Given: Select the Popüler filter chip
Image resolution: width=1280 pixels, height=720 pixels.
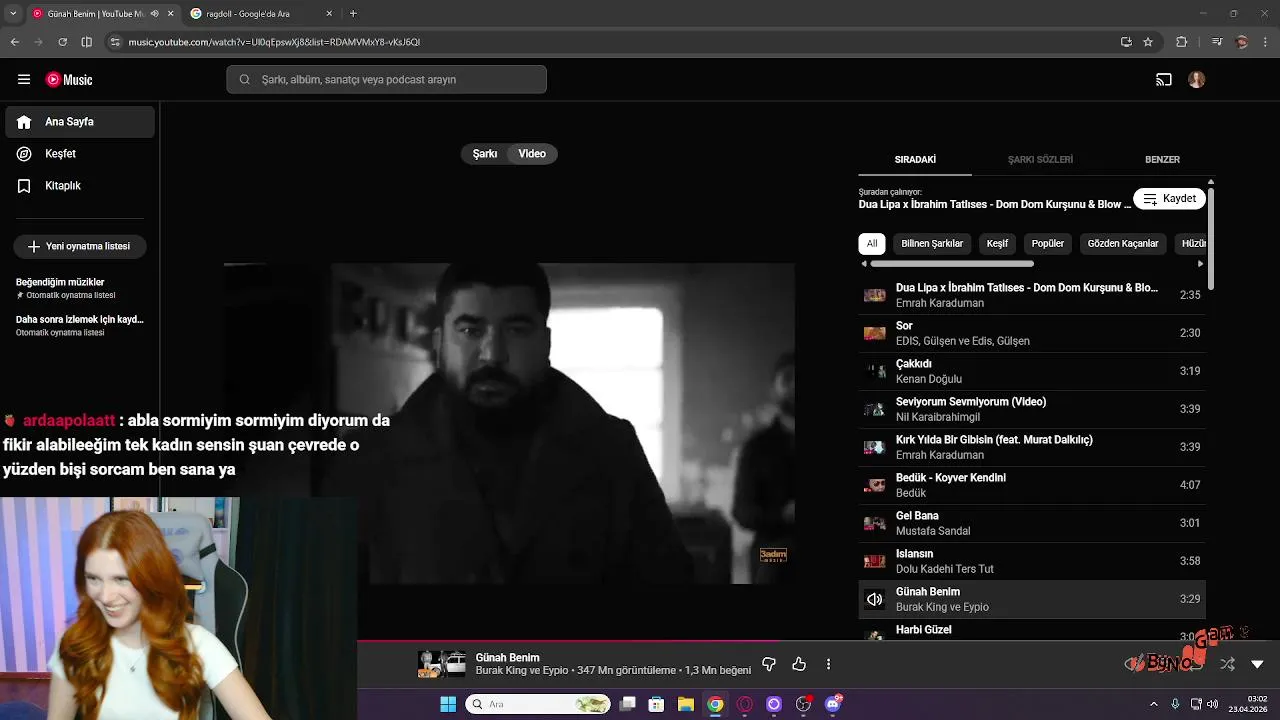Looking at the screenshot, I should click(x=1048, y=244).
